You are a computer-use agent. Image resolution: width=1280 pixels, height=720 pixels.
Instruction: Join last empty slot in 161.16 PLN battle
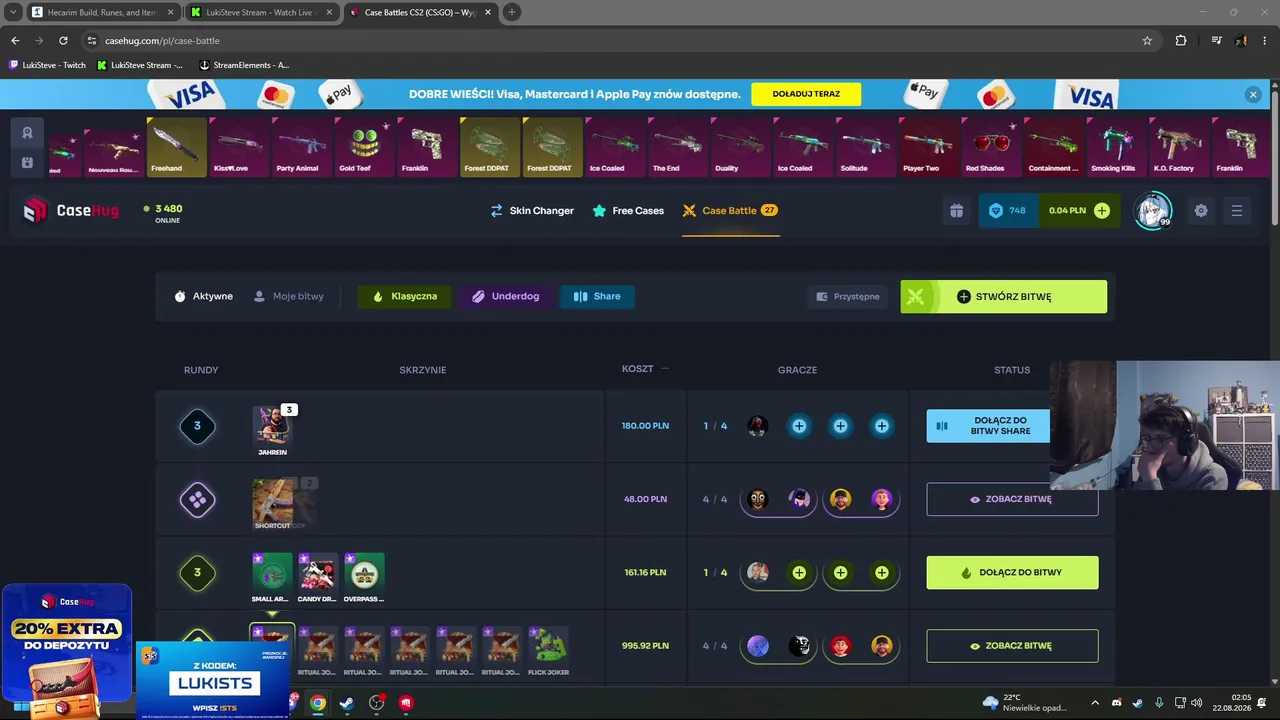click(x=881, y=573)
